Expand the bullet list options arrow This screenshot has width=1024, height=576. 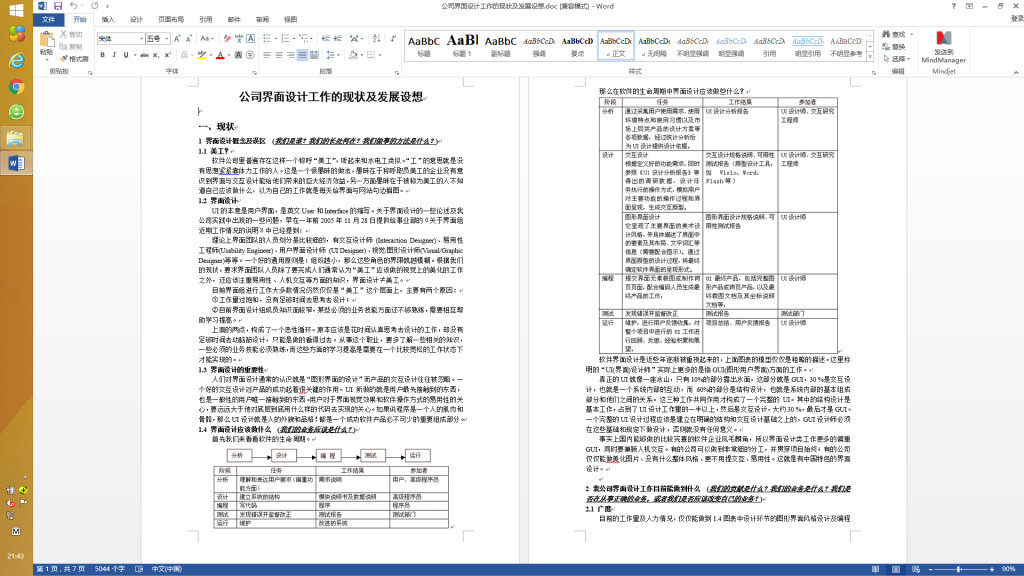pyautogui.click(x=276, y=39)
